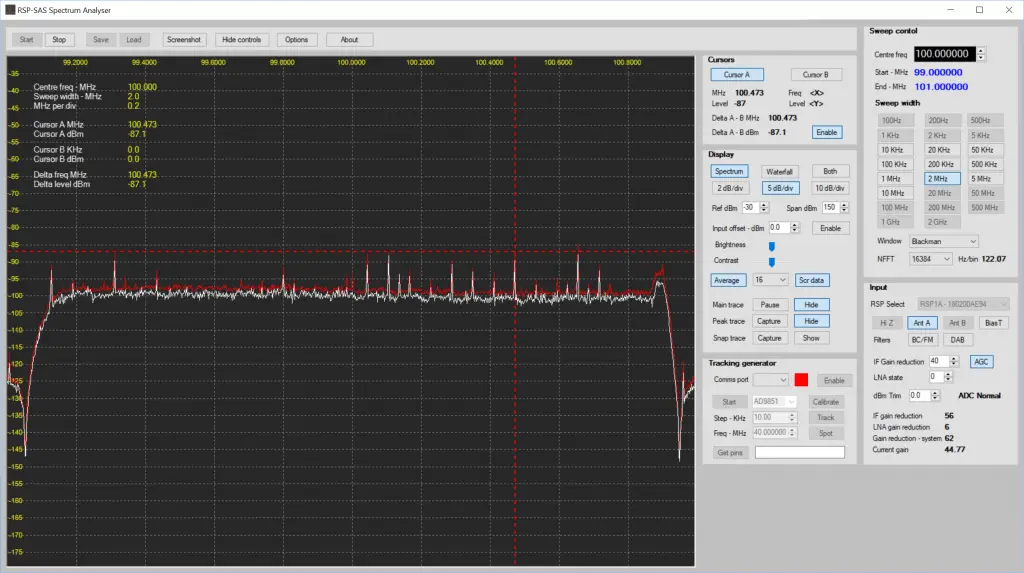Increment the IF Gain reduction stepper
The width and height of the screenshot is (1024, 573).
pos(954,358)
